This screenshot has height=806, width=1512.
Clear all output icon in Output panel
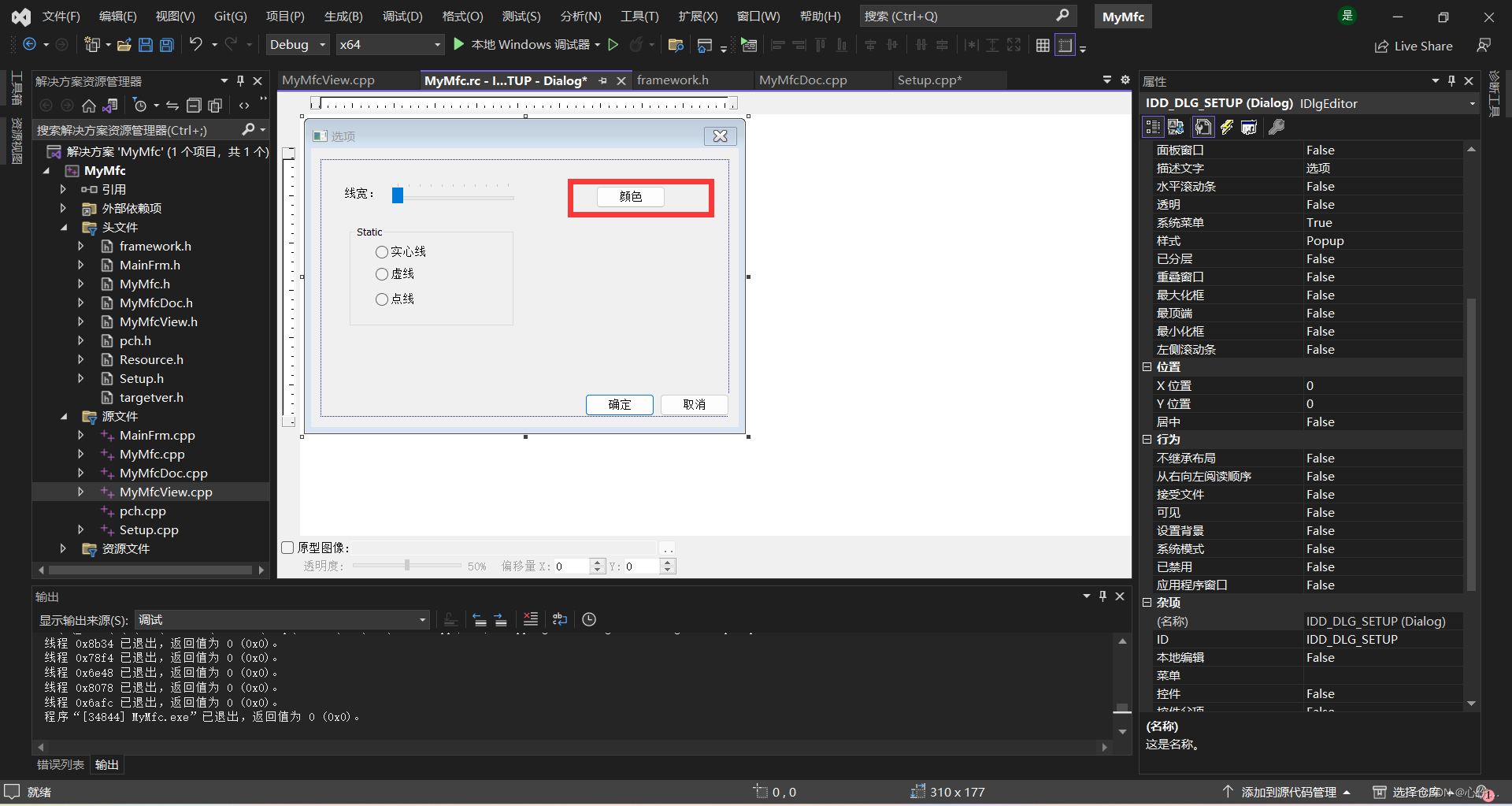[531, 619]
